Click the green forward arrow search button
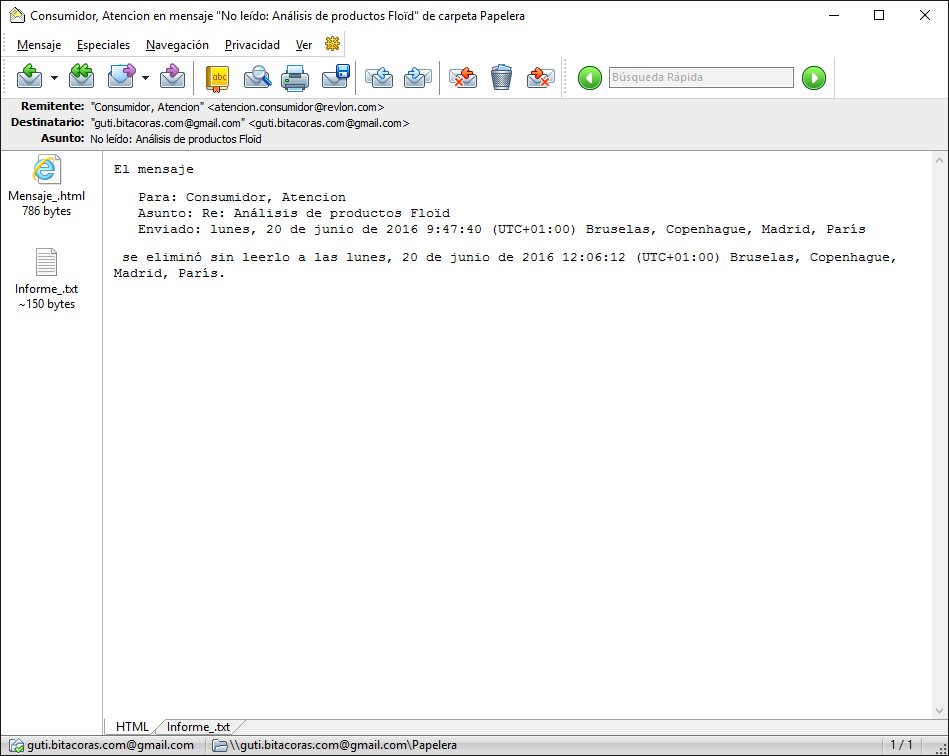The image size is (949, 756). (x=813, y=78)
